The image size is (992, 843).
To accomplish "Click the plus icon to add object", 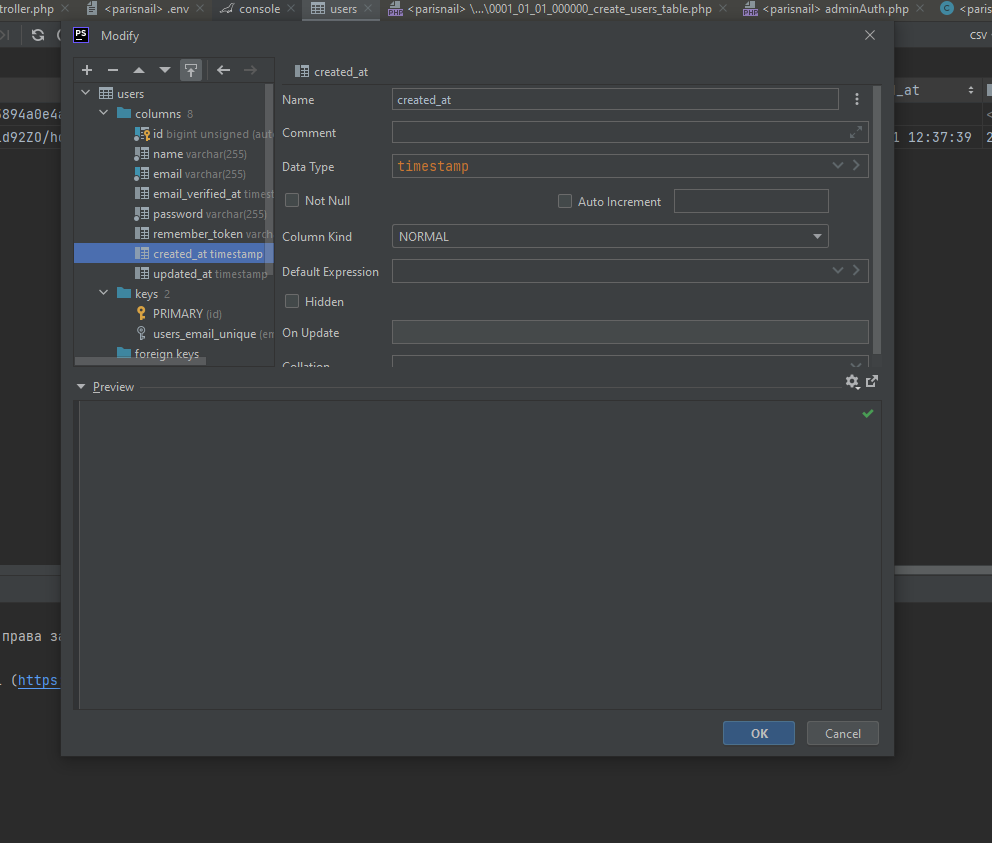I will tap(87, 70).
